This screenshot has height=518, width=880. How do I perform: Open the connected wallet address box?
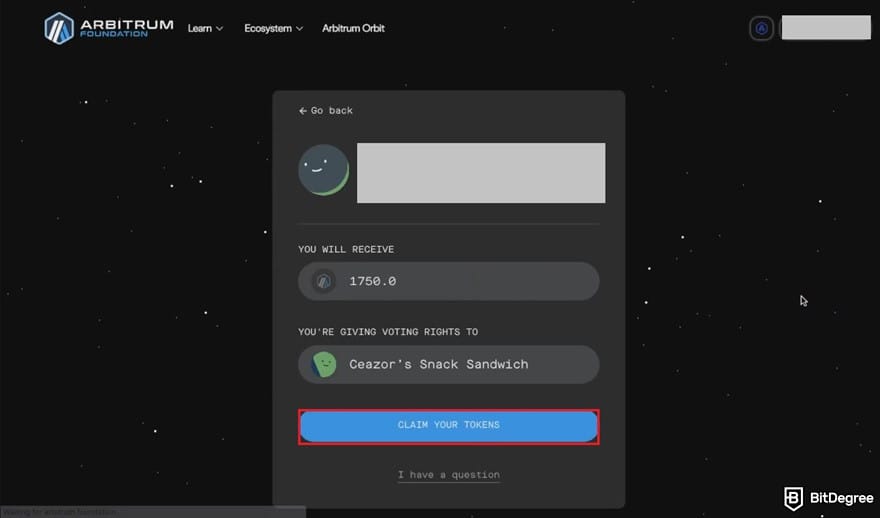coord(825,28)
